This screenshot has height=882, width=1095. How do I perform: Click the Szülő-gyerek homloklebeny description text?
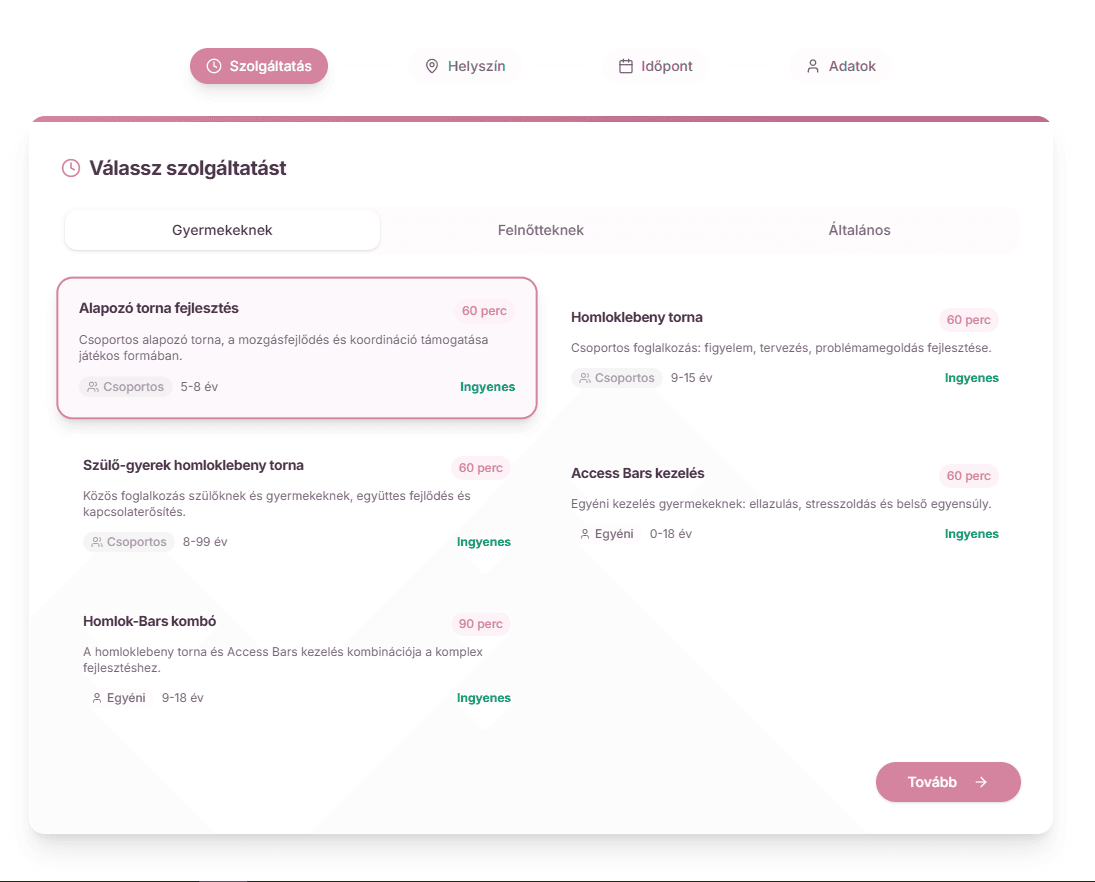click(277, 504)
